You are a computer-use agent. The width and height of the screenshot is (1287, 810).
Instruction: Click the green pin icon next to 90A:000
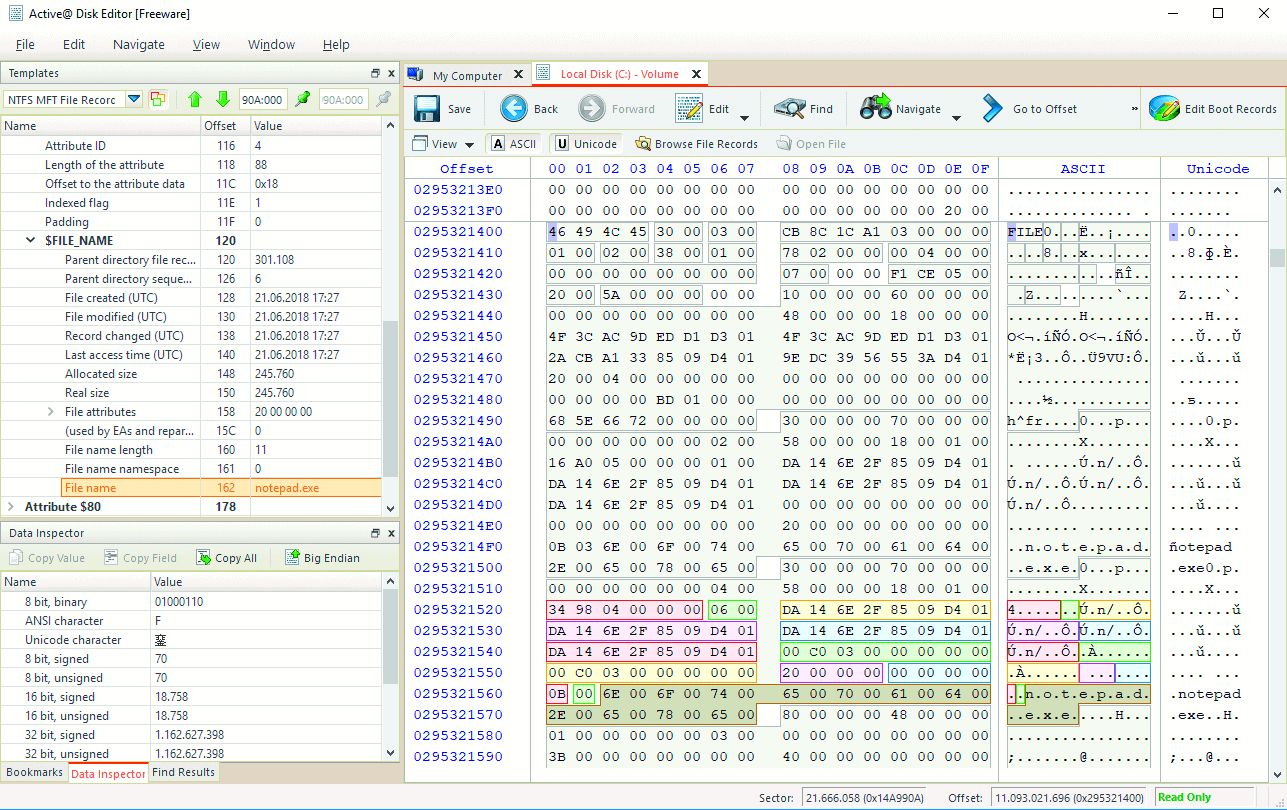point(303,99)
